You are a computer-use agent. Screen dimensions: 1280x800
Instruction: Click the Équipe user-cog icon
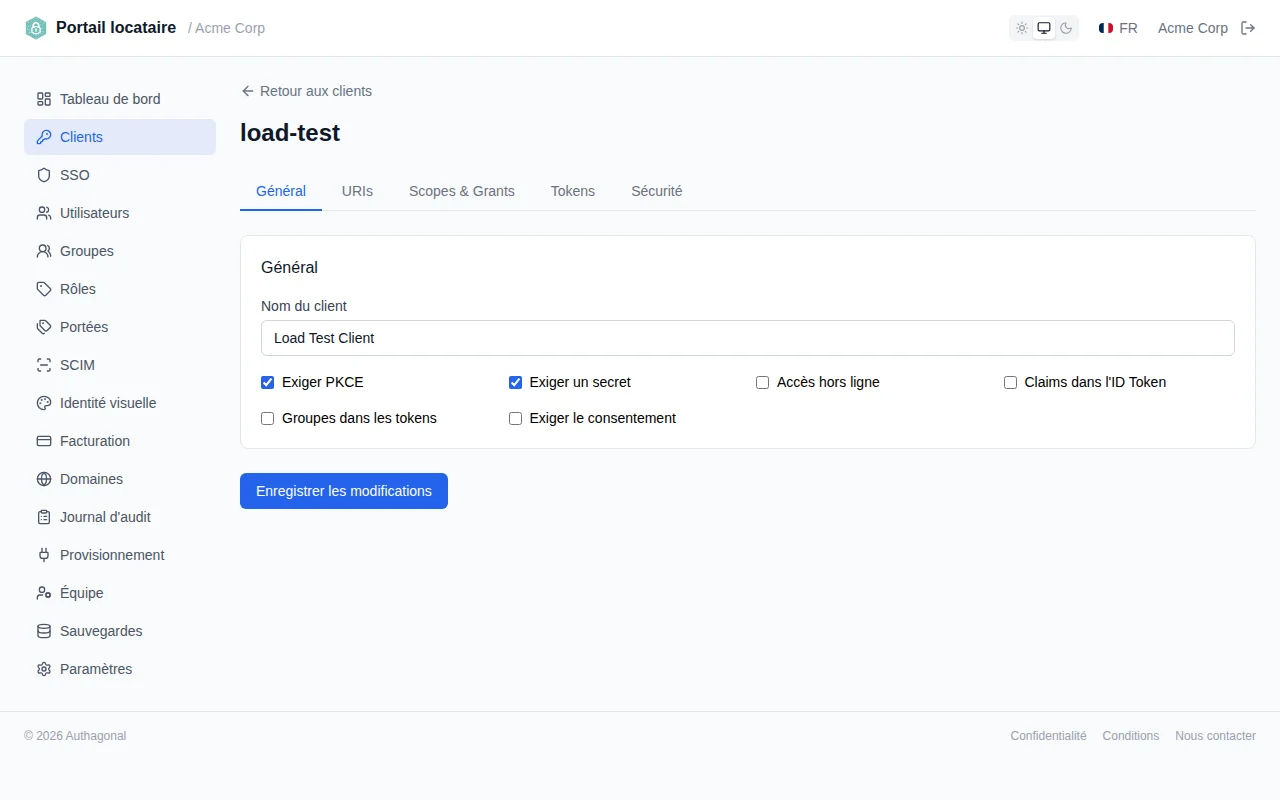pyautogui.click(x=44, y=593)
